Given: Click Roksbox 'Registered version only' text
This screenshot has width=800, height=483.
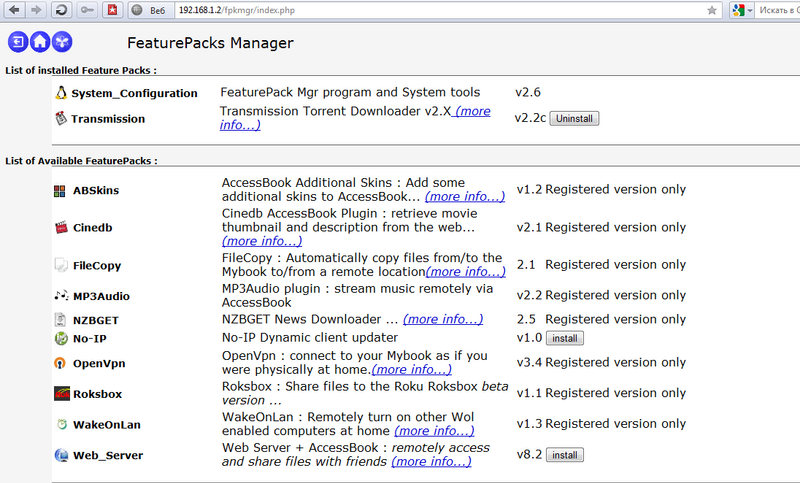Looking at the screenshot, I should click(615, 393).
